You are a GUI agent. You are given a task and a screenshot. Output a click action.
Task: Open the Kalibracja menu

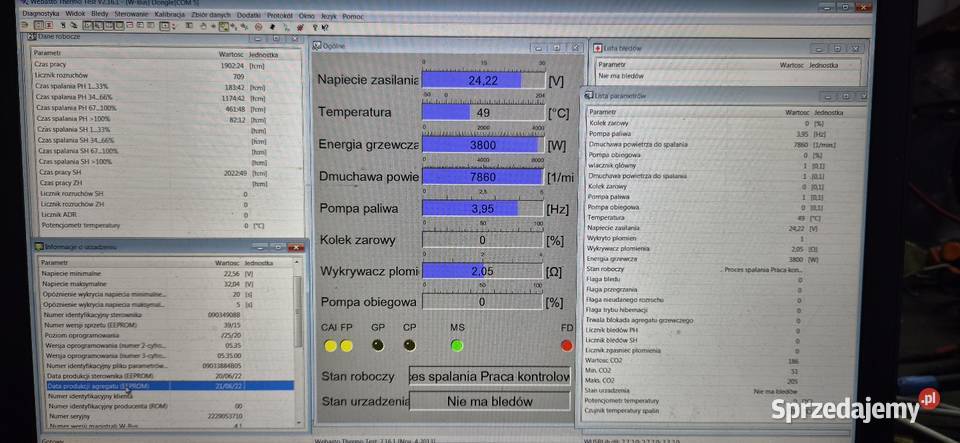170,15
